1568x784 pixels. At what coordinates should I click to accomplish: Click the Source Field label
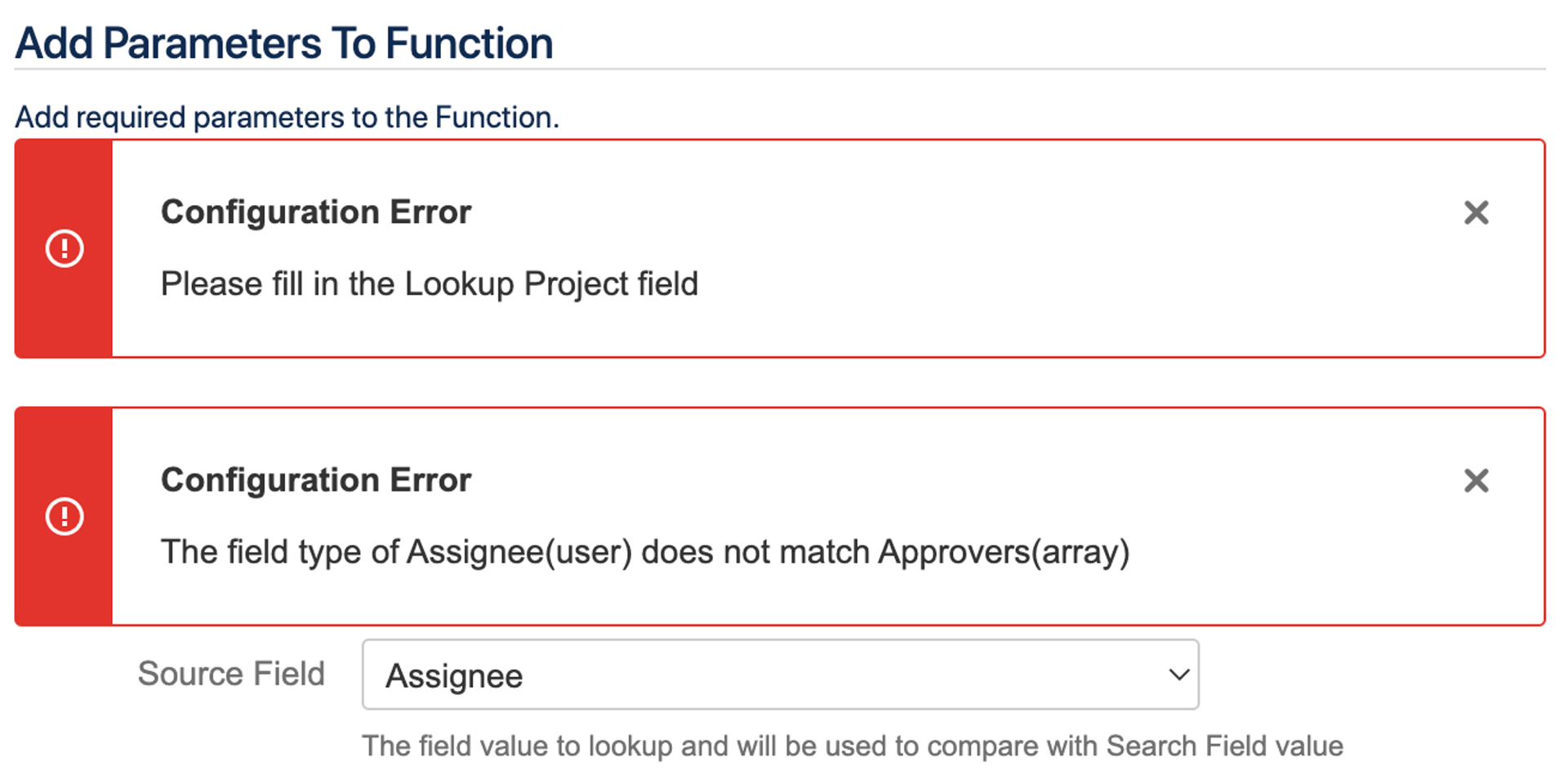[x=231, y=674]
